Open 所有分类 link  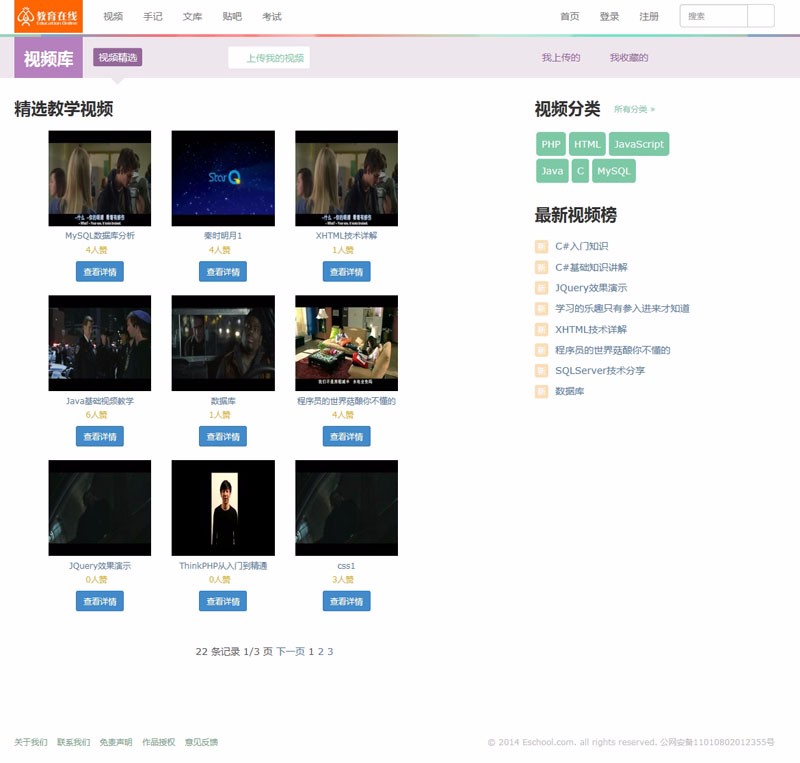(634, 109)
